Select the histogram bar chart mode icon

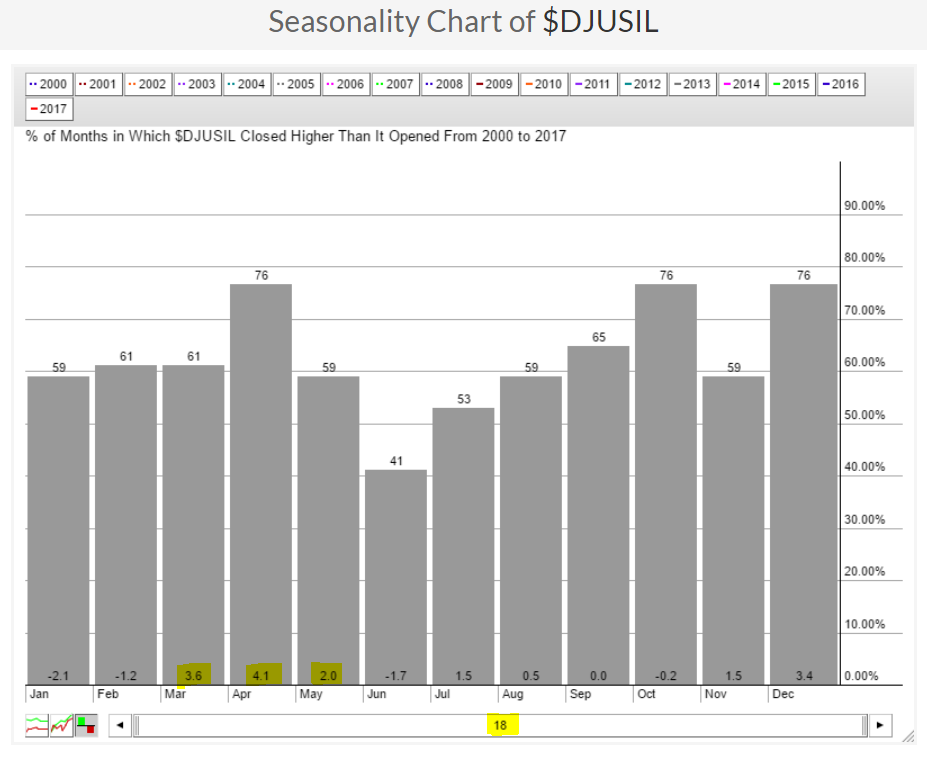tap(86, 724)
